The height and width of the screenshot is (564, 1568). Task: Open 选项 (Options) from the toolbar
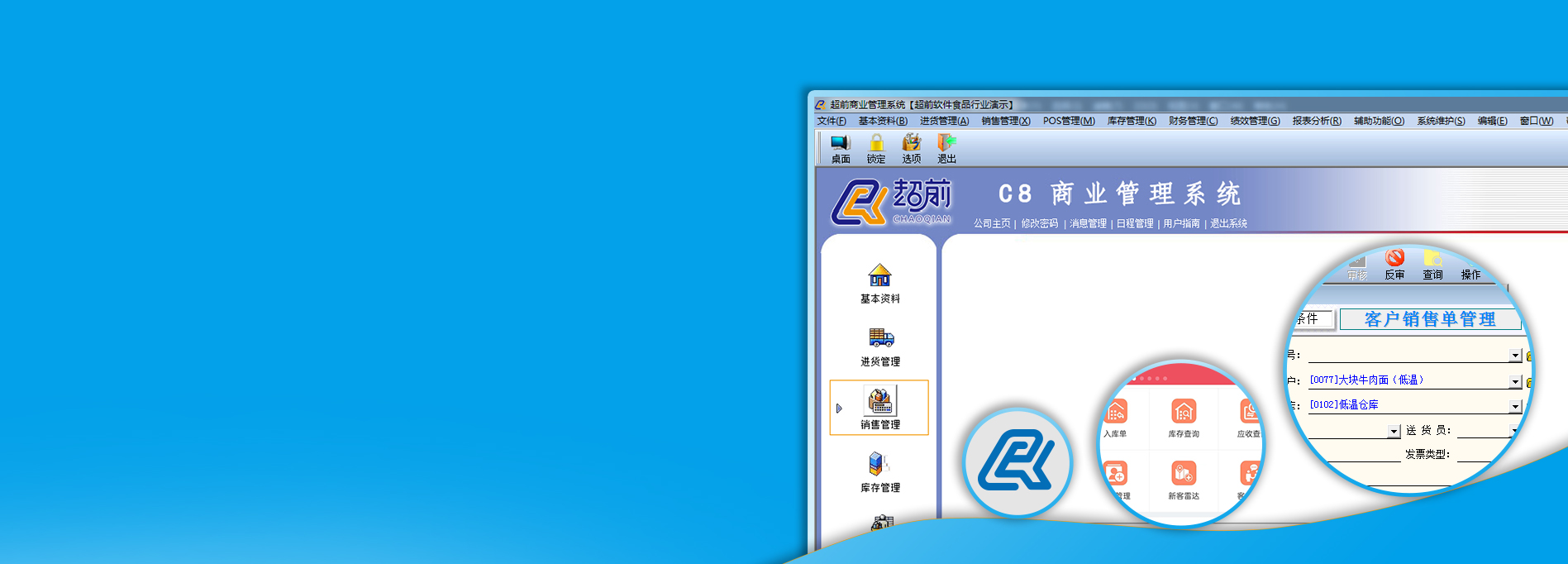pyautogui.click(x=912, y=149)
